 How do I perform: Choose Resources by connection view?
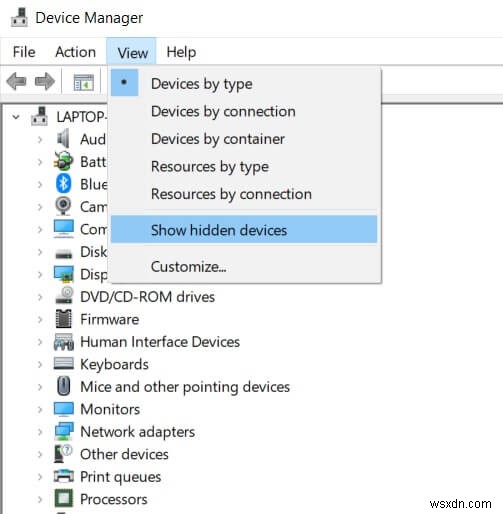[244, 194]
